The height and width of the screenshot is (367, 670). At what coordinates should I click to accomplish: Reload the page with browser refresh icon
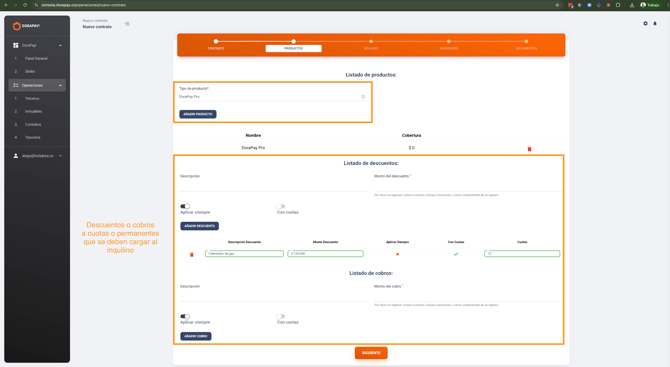coord(25,5)
